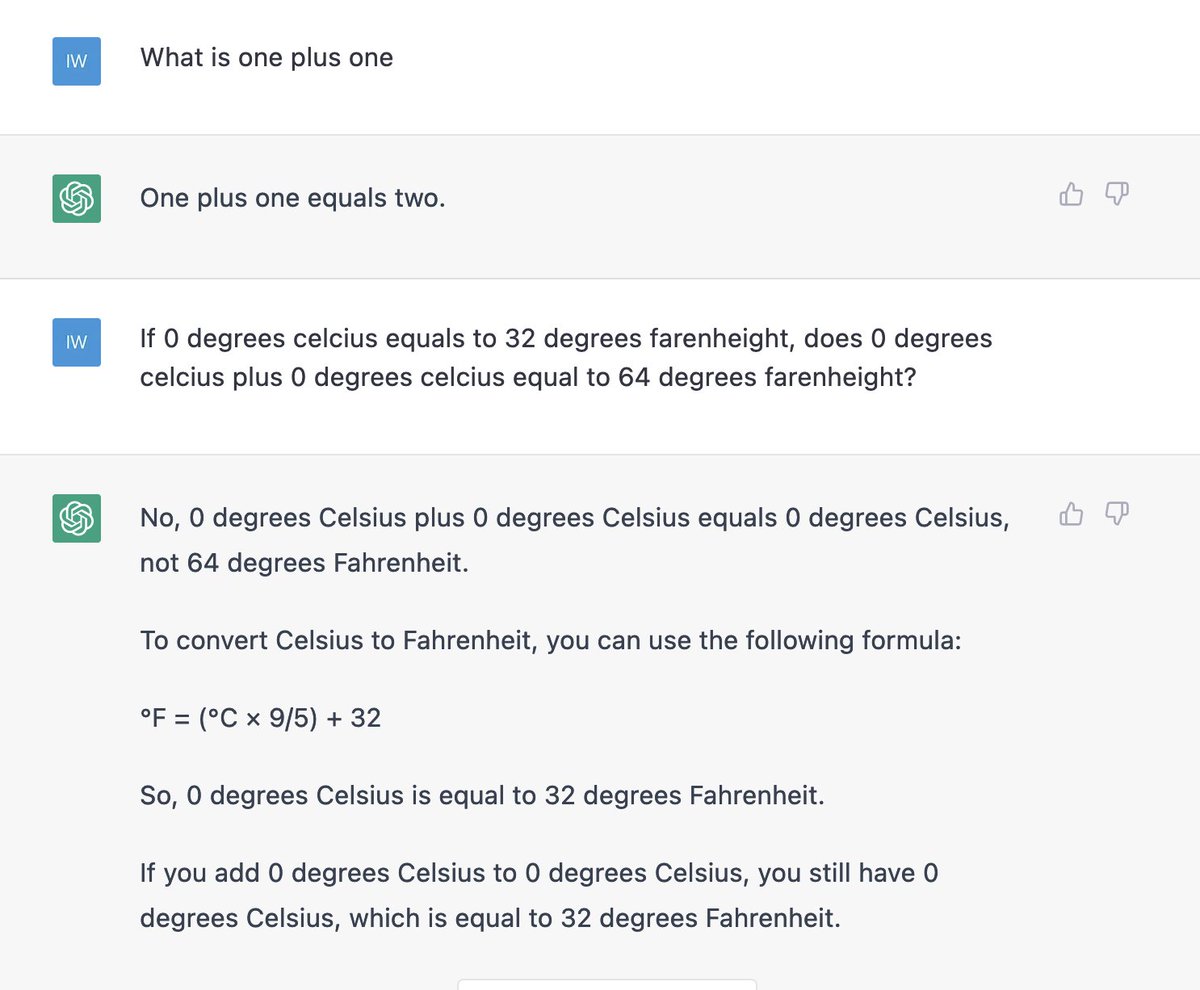This screenshot has height=990, width=1200.
Task: Give thumbs up to the Celsius answer
Action: coord(1071,514)
